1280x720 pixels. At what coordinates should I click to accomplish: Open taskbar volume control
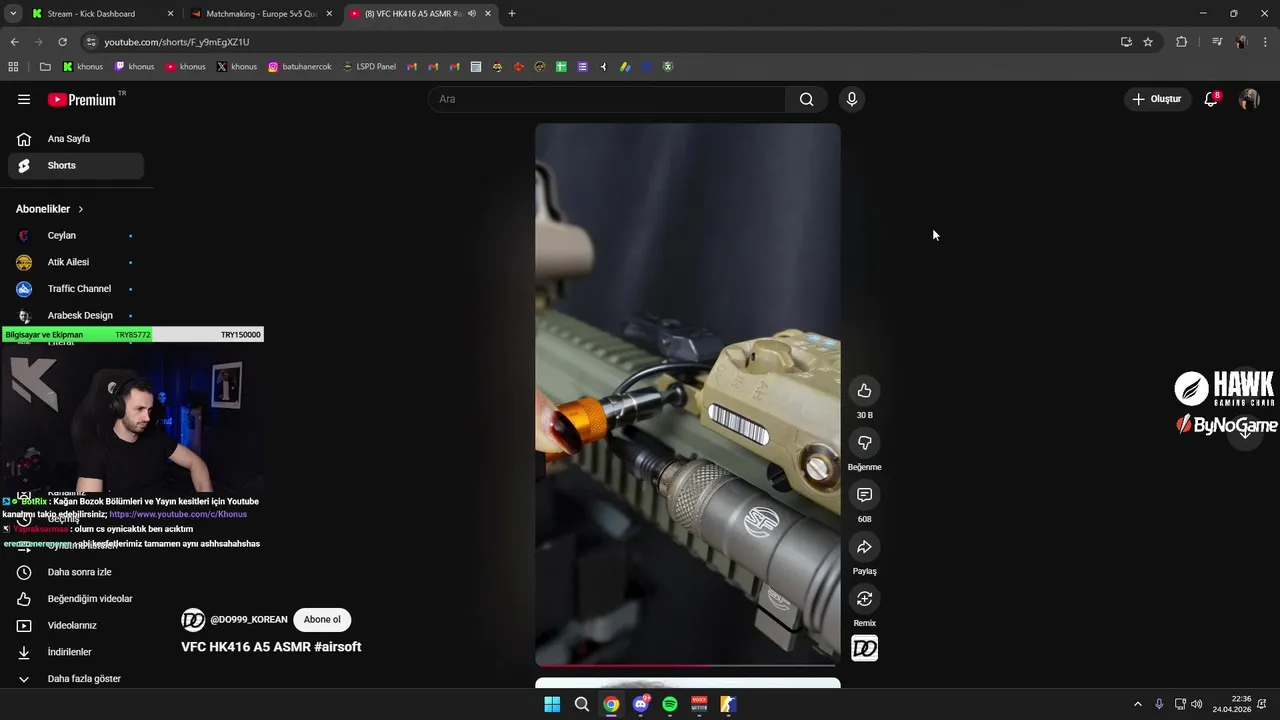(x=1197, y=704)
